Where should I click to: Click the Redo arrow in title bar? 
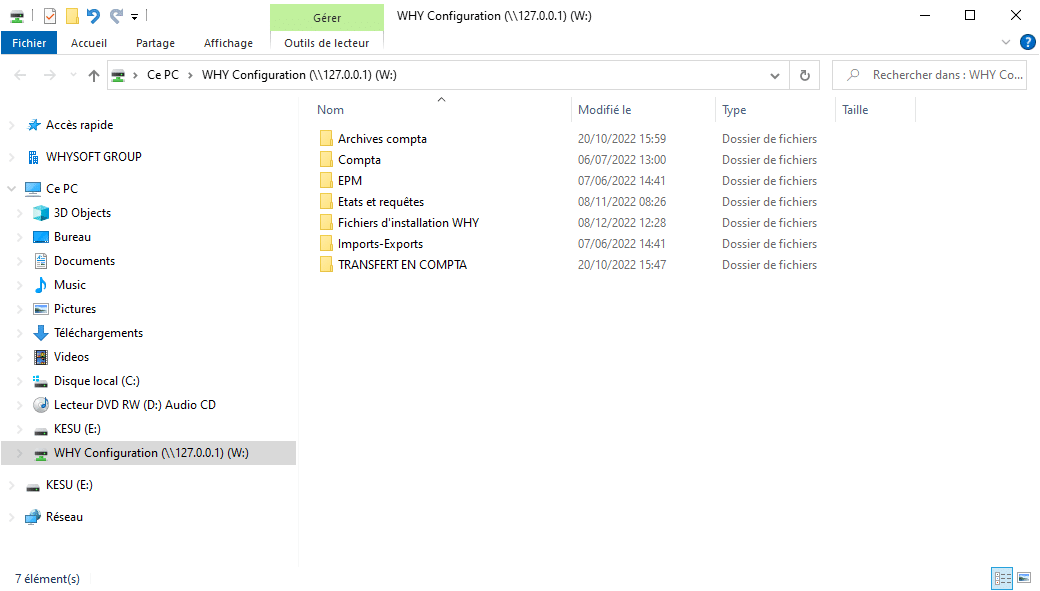[x=116, y=16]
